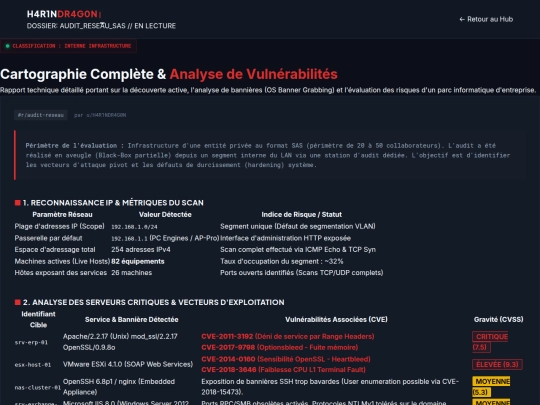Click the 'OpenSSH 6.8p1 / nginx' banner cell
Screen dimensions: 540x405
coord(119,386)
